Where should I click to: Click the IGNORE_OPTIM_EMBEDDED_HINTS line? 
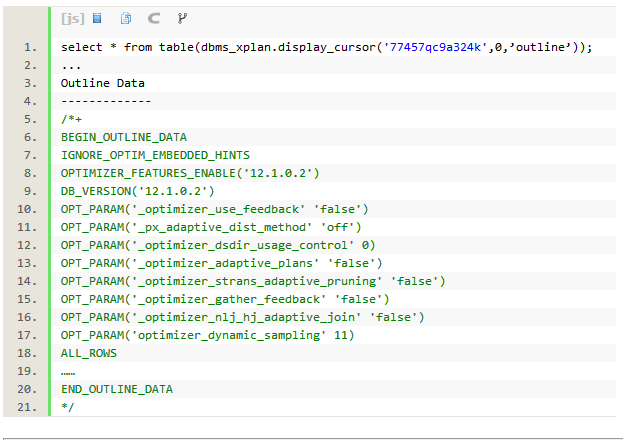(x=155, y=155)
